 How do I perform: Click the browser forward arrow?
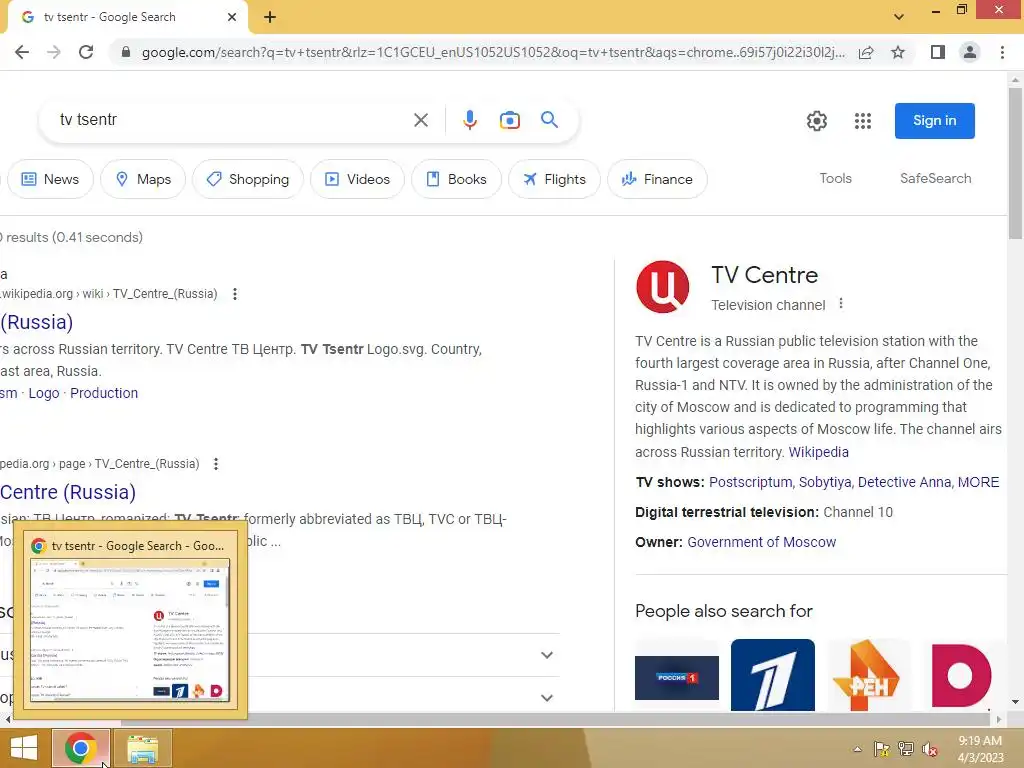[54, 52]
